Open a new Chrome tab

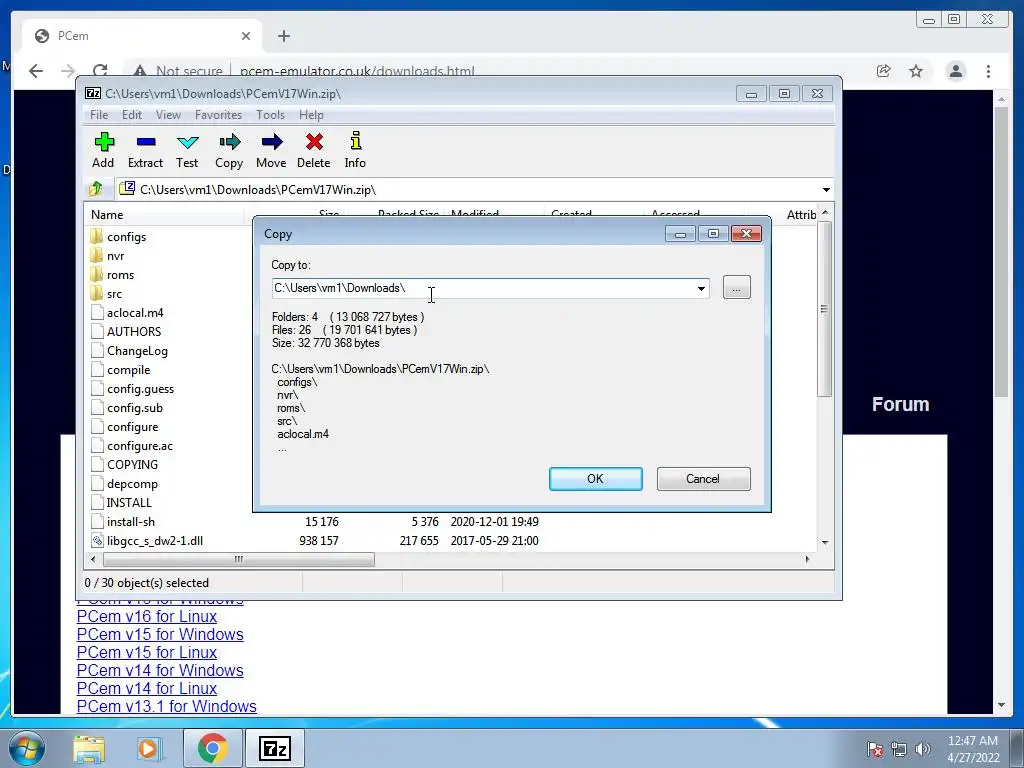point(283,36)
